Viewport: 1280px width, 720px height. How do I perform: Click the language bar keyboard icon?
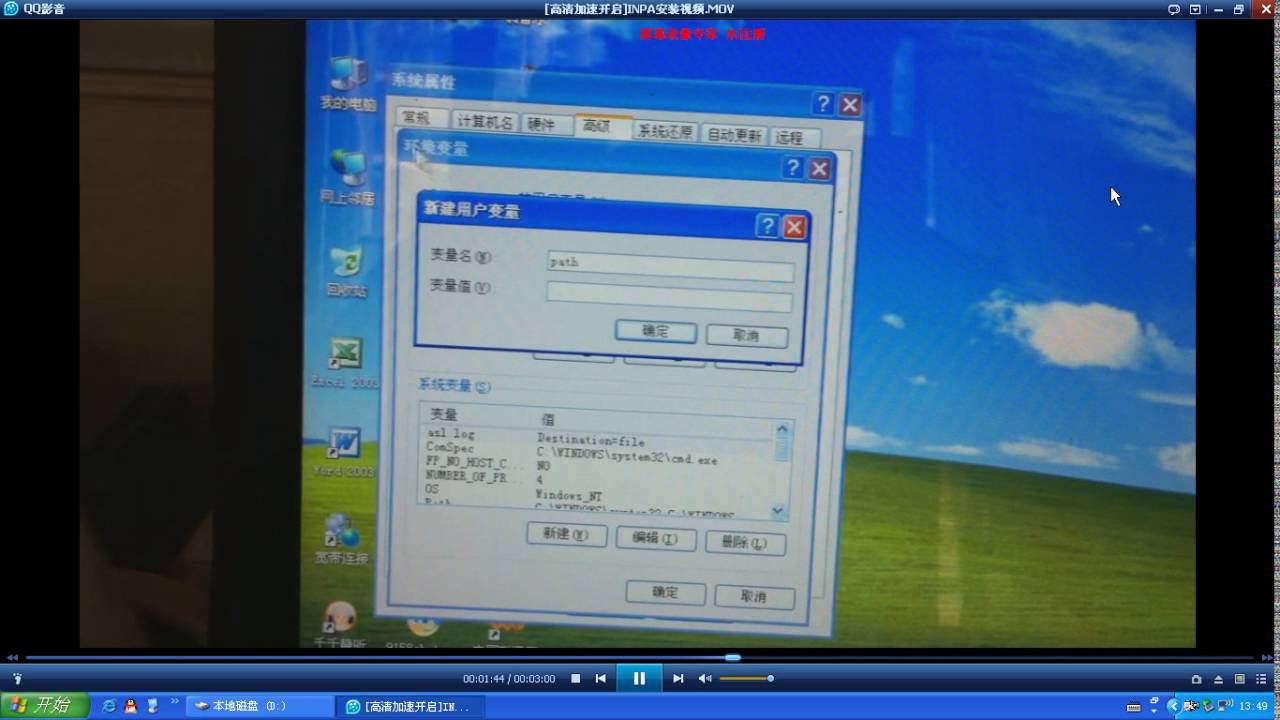click(1134, 708)
